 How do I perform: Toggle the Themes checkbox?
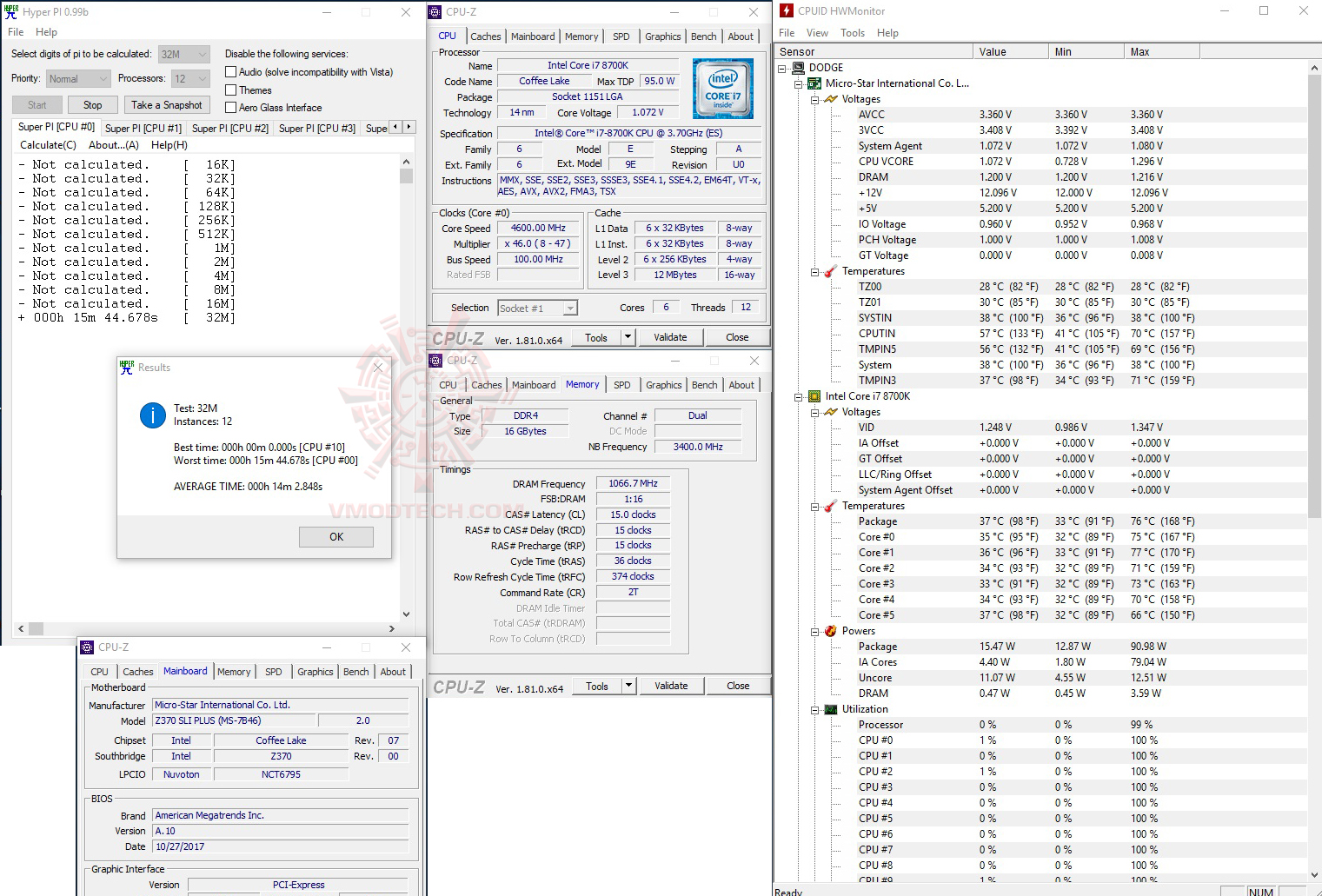coord(231,90)
